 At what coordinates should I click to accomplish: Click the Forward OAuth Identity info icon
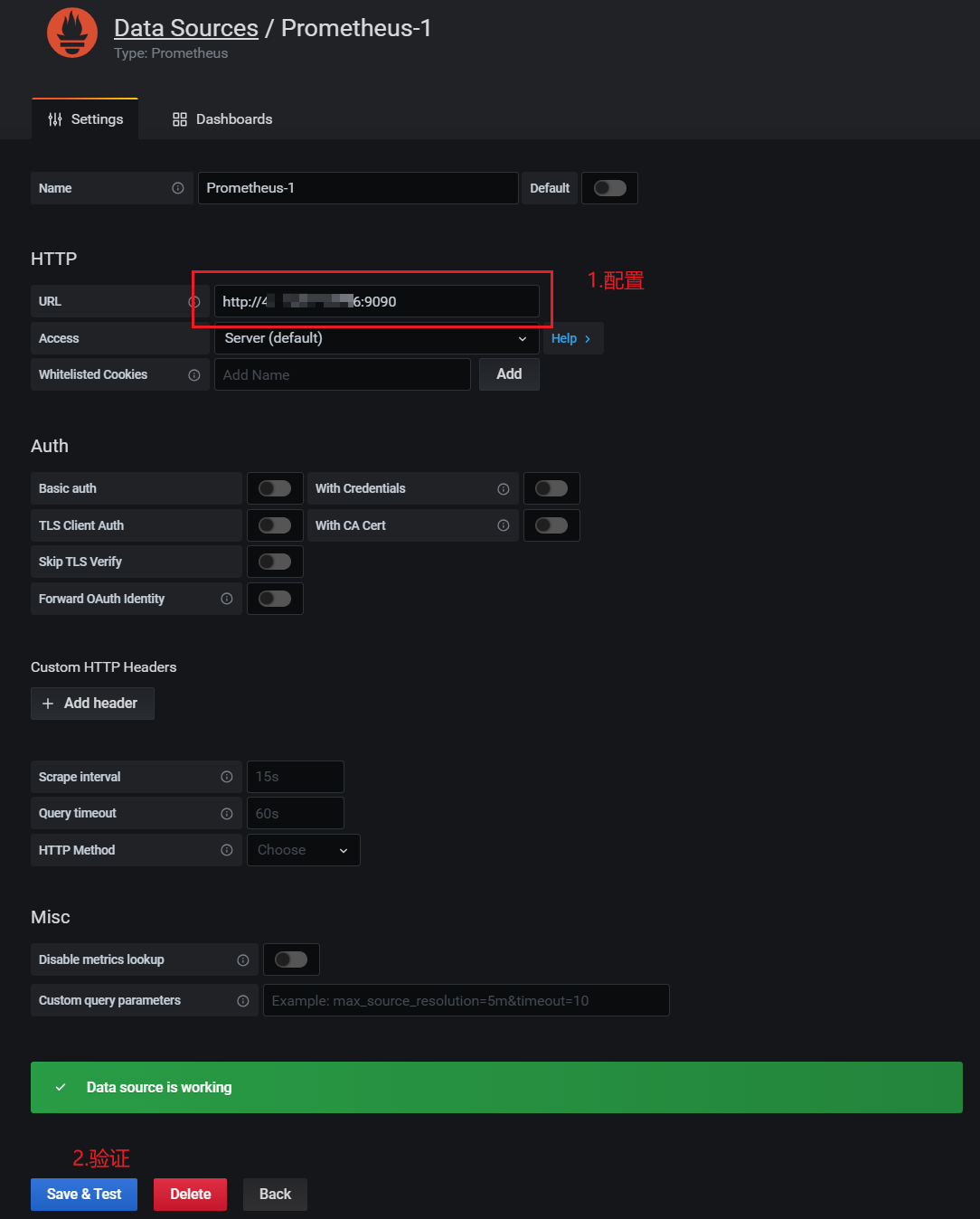tap(227, 599)
